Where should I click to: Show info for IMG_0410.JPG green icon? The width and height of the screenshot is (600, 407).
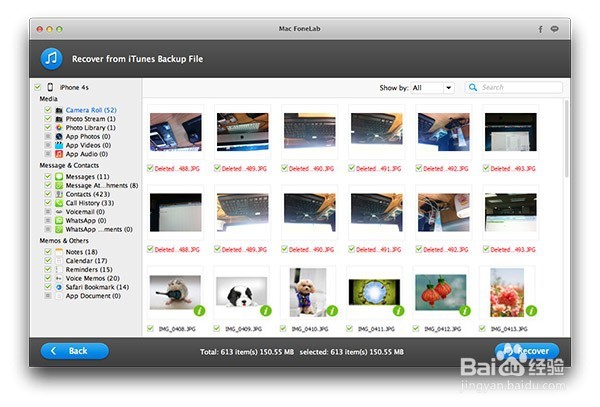point(332,311)
